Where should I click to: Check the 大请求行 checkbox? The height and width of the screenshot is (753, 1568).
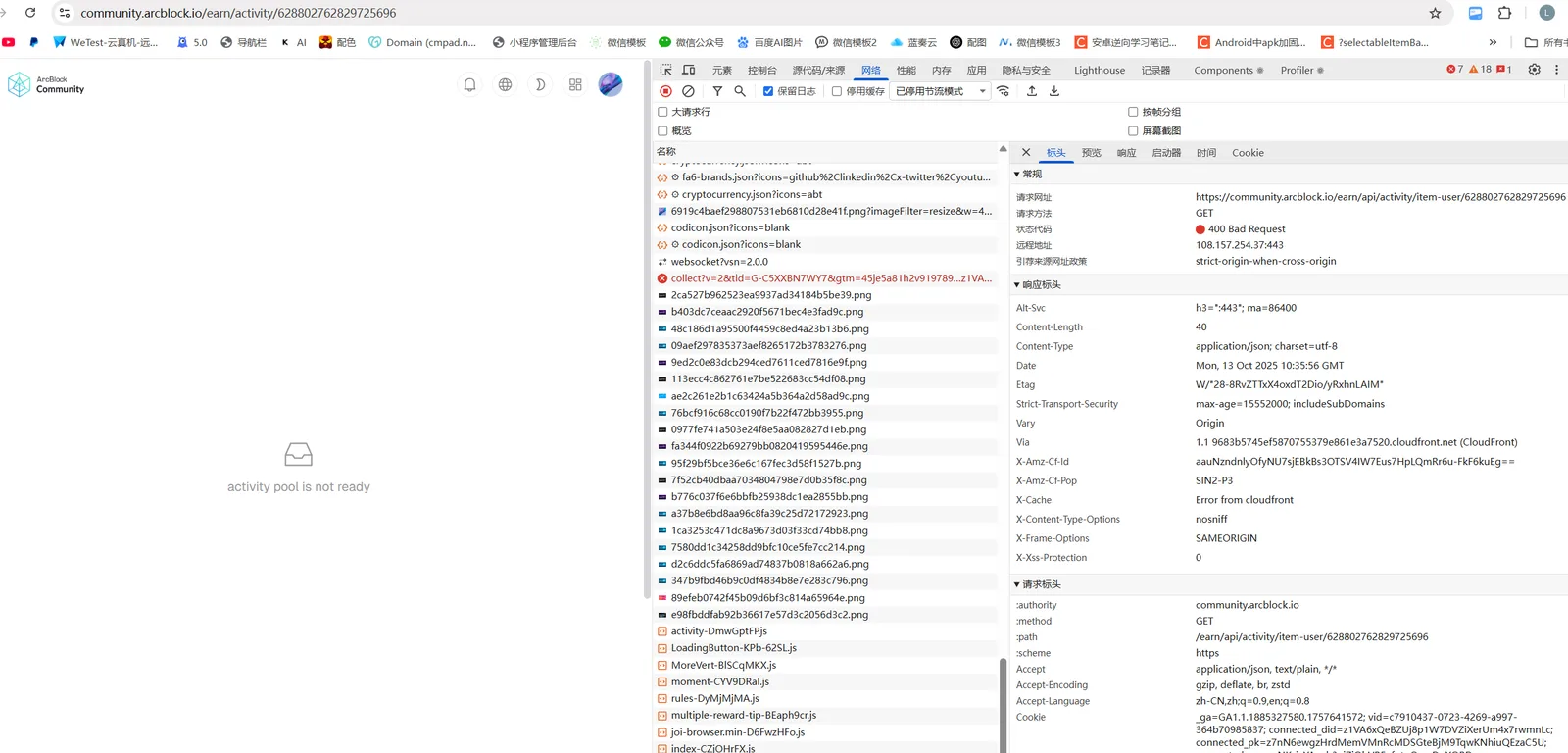click(662, 112)
